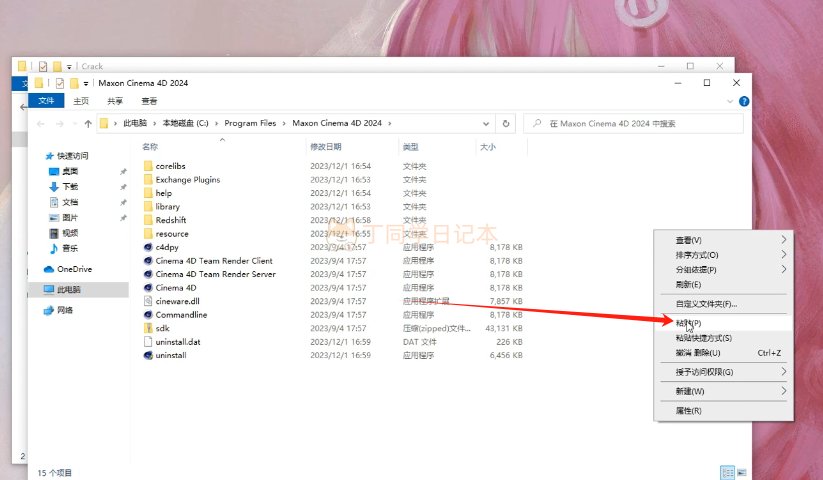This screenshot has height=480, width=823.
Task: Click the Maxon Cinema 4D 2024 search box
Action: coord(634,124)
